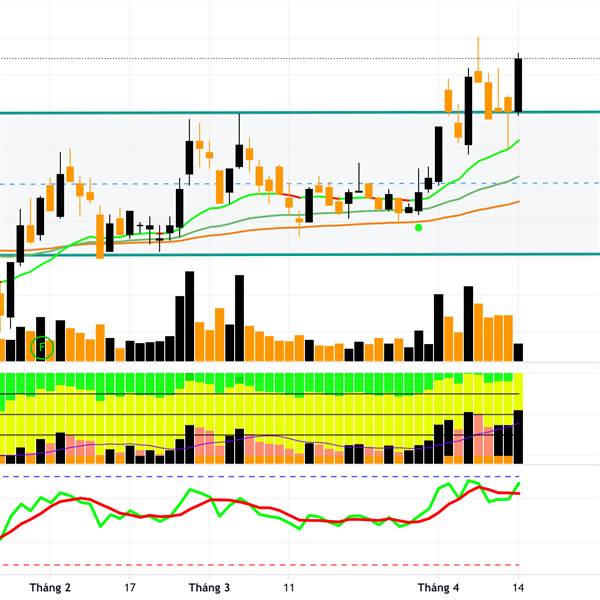Click the green circled F marker
The image size is (600, 600).
[42, 347]
